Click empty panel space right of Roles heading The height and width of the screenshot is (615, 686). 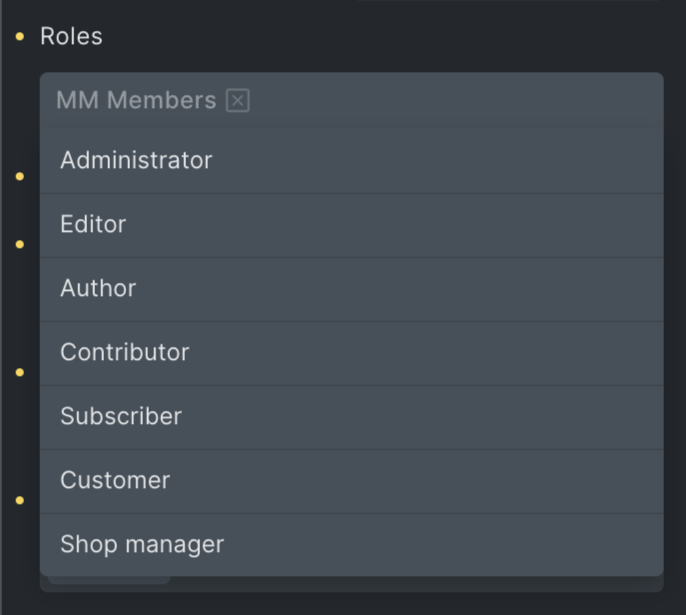click(400, 37)
